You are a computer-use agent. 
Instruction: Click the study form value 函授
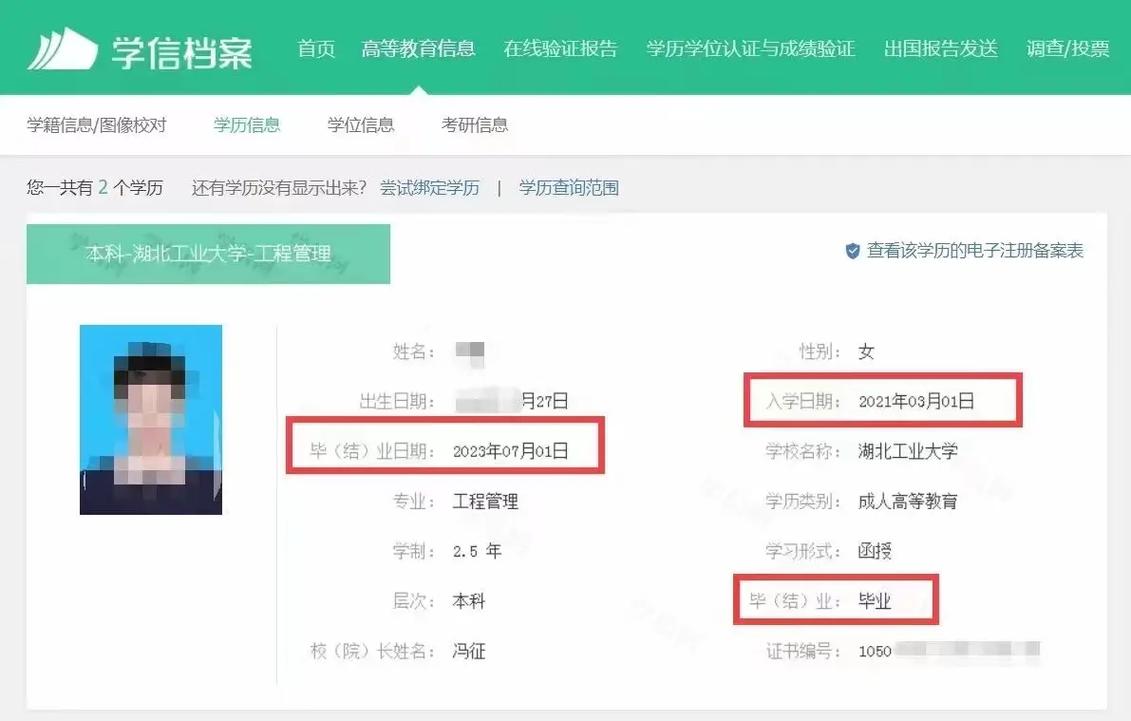[x=875, y=551]
